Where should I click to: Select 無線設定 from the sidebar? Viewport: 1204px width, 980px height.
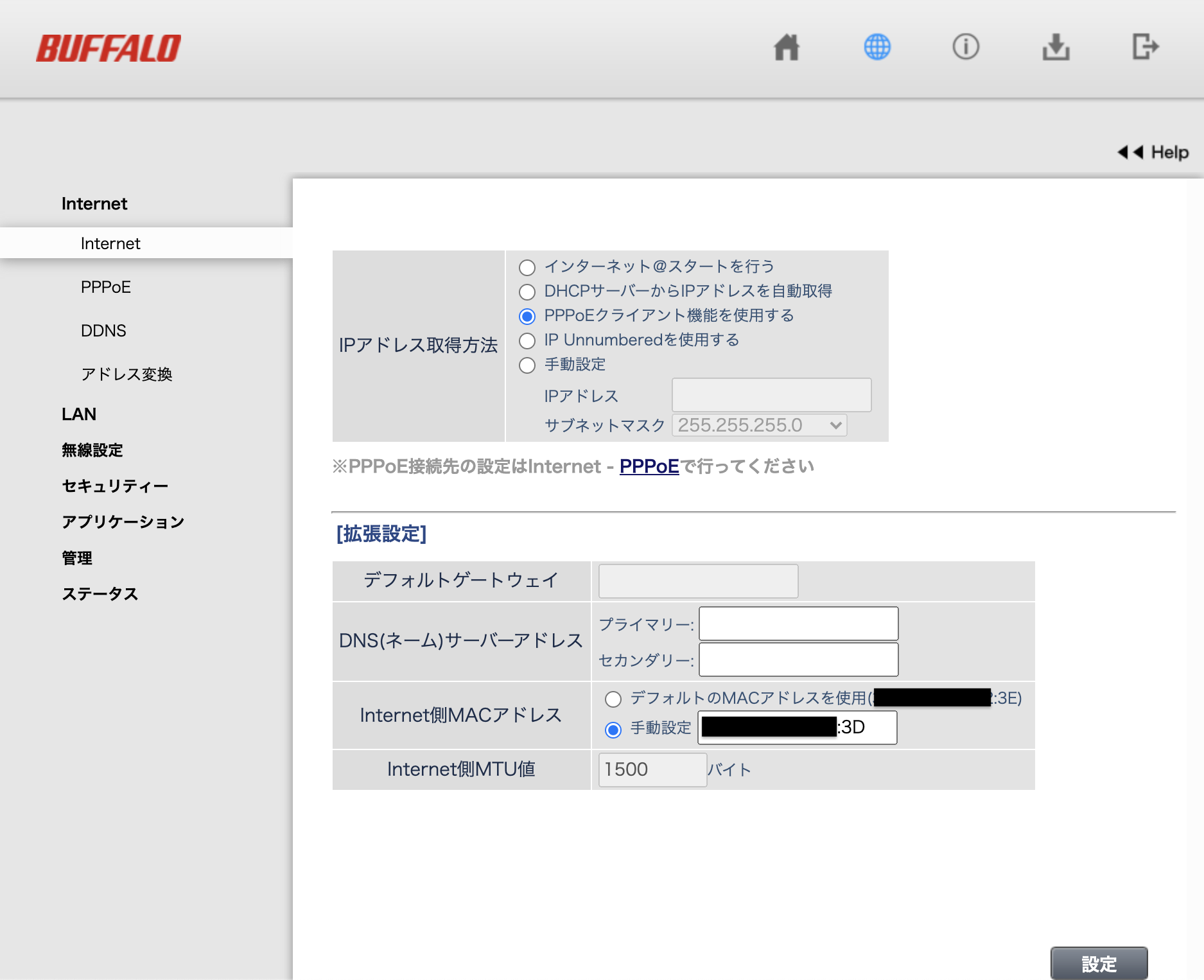click(x=92, y=450)
